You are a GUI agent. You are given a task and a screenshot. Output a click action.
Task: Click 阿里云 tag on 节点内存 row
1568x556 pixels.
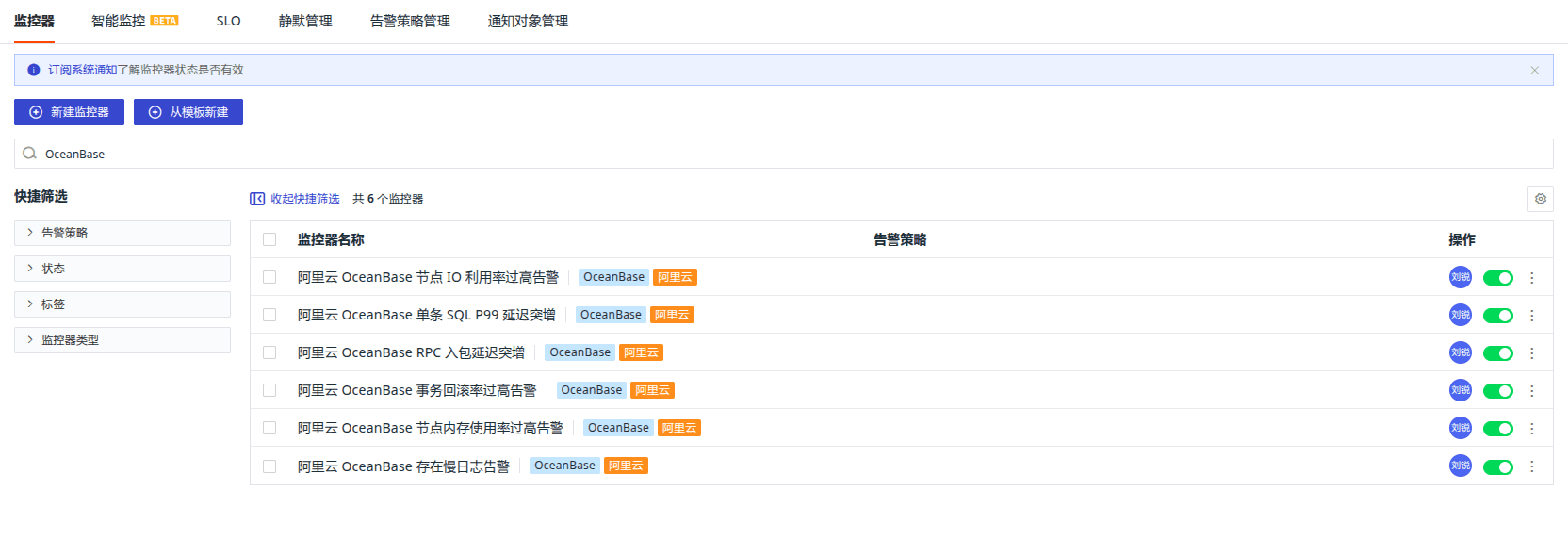(678, 428)
